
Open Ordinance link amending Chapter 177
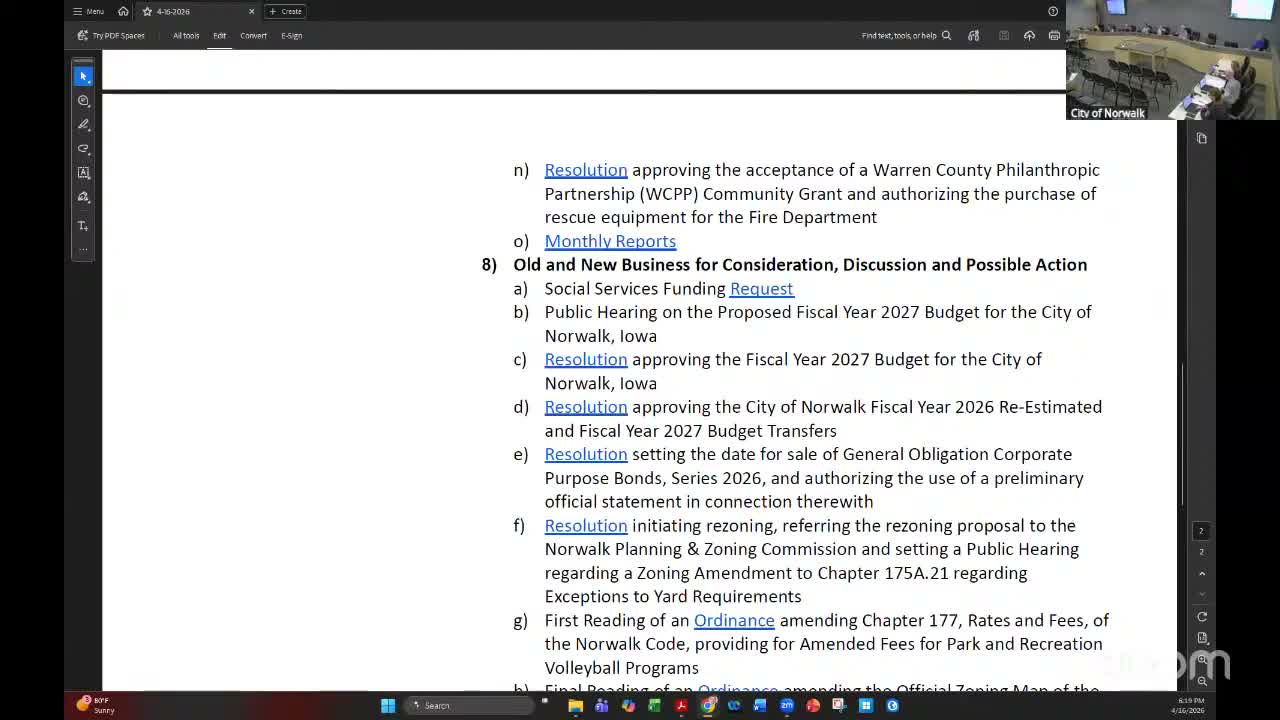click(x=734, y=620)
